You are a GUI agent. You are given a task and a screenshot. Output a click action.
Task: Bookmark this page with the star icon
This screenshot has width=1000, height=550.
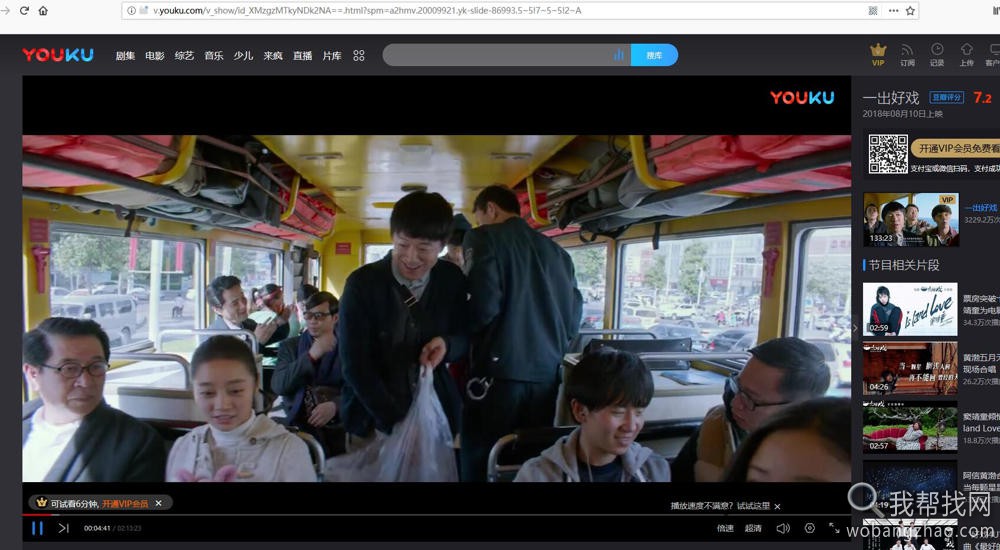(910, 10)
